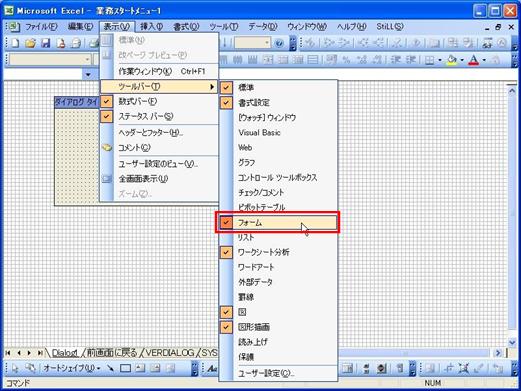The width and height of the screenshot is (521, 391).
Task: Expand the ツールバー submenu arrow
Action: pos(212,87)
